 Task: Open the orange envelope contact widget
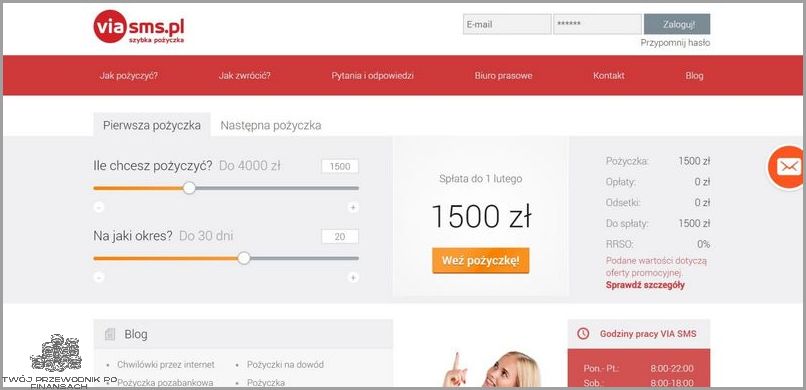coord(788,167)
